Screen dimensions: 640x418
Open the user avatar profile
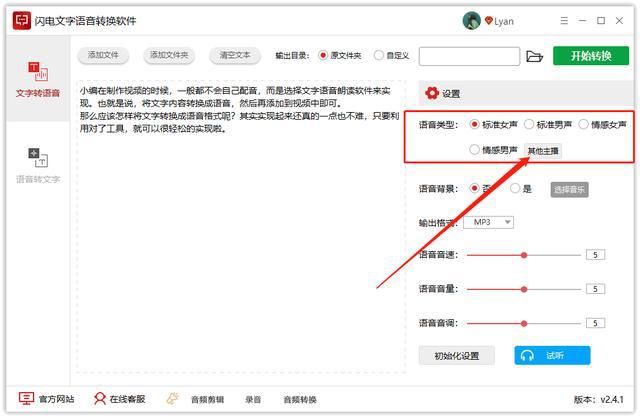pyautogui.click(x=471, y=20)
